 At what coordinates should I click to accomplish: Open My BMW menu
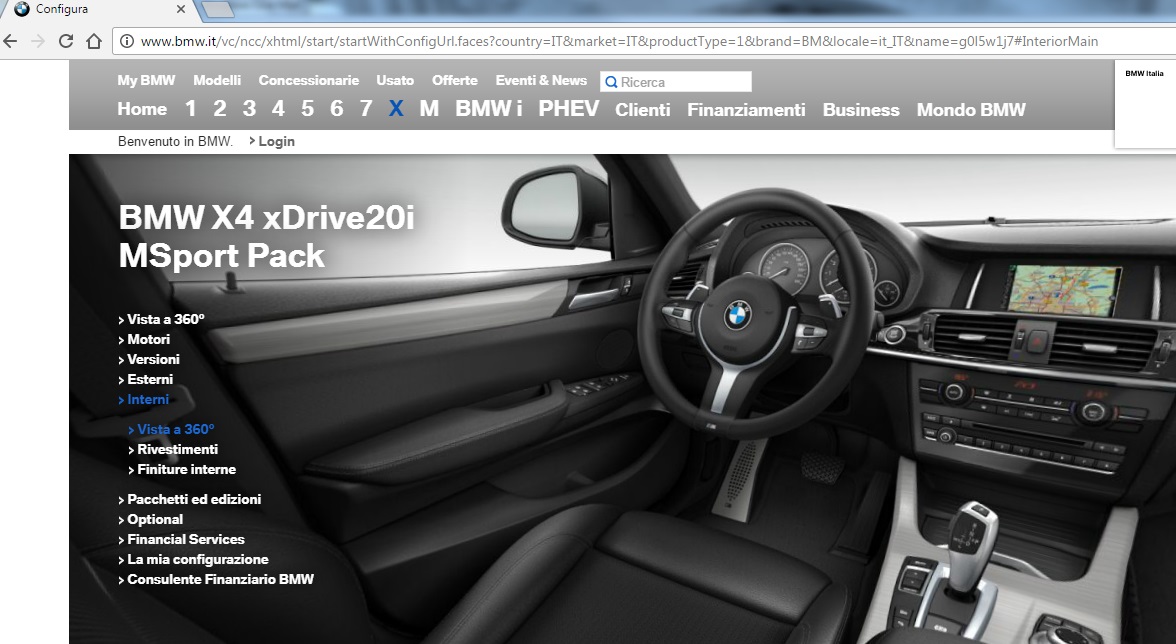coord(146,80)
